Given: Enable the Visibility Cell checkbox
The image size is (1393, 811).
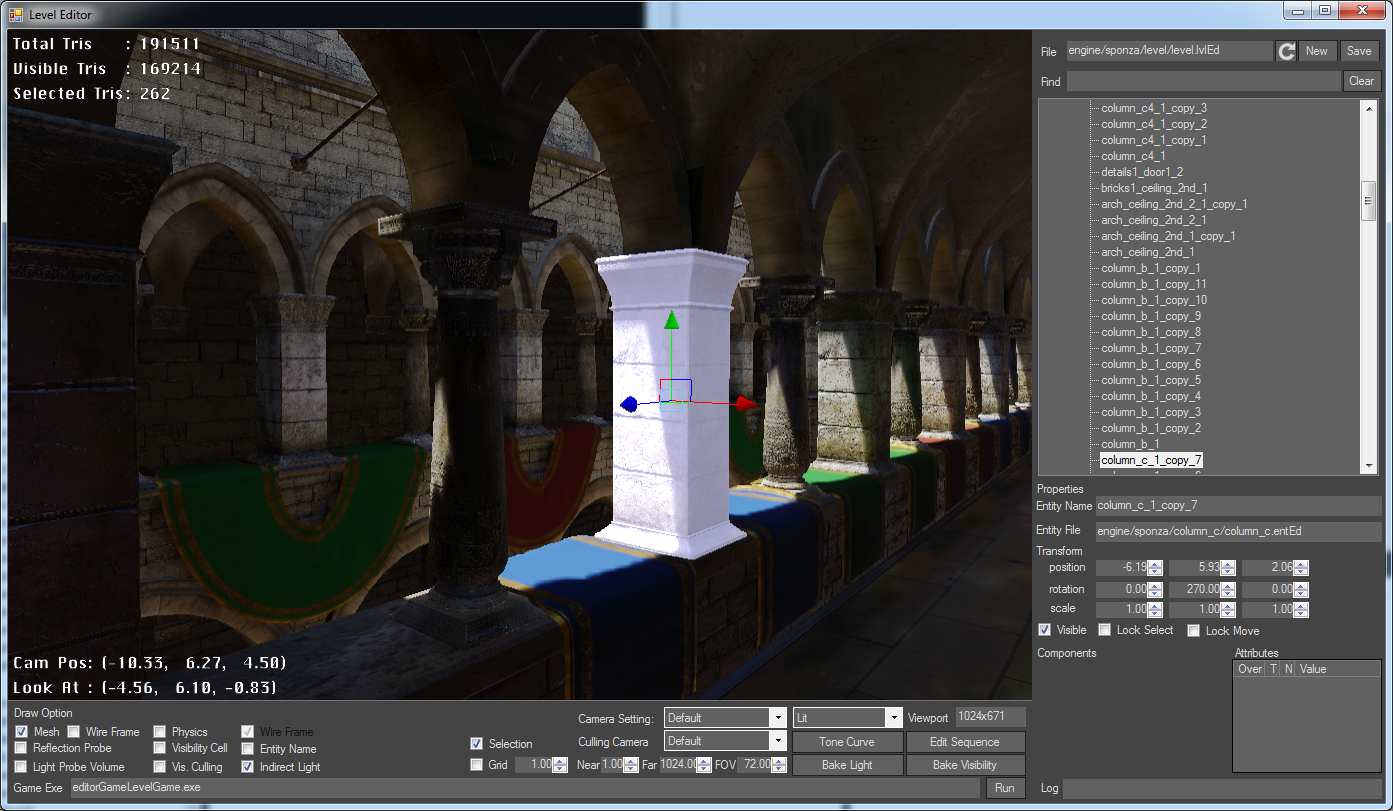Looking at the screenshot, I should point(160,748).
